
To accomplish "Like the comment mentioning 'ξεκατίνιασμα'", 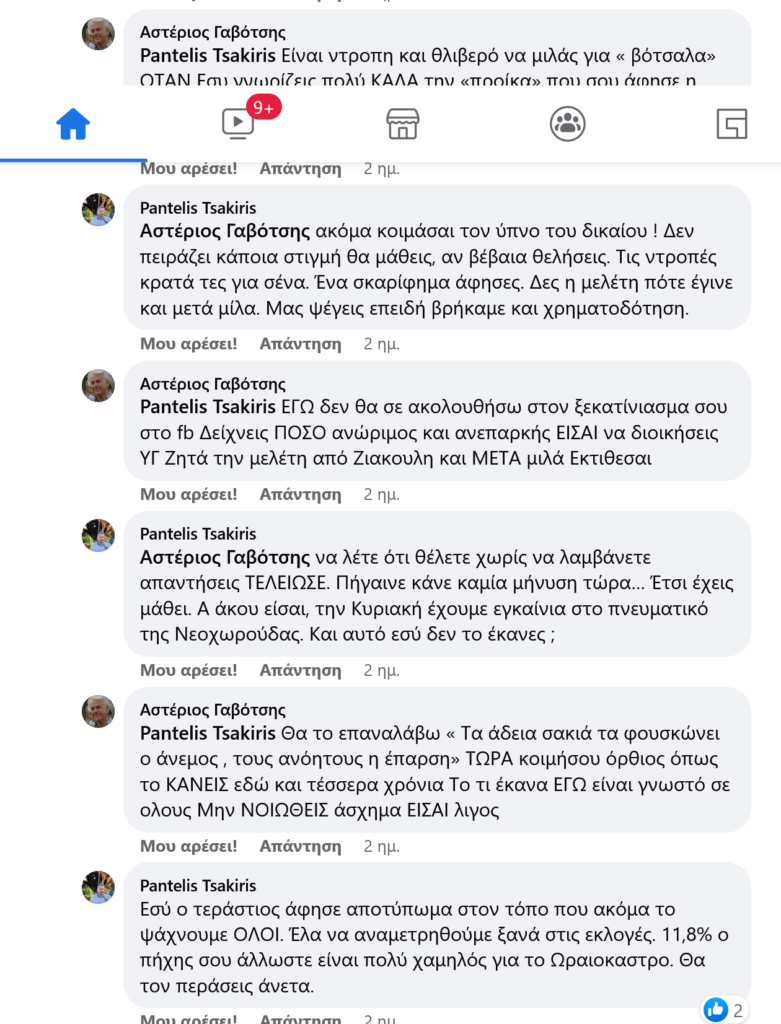I will (188, 494).
